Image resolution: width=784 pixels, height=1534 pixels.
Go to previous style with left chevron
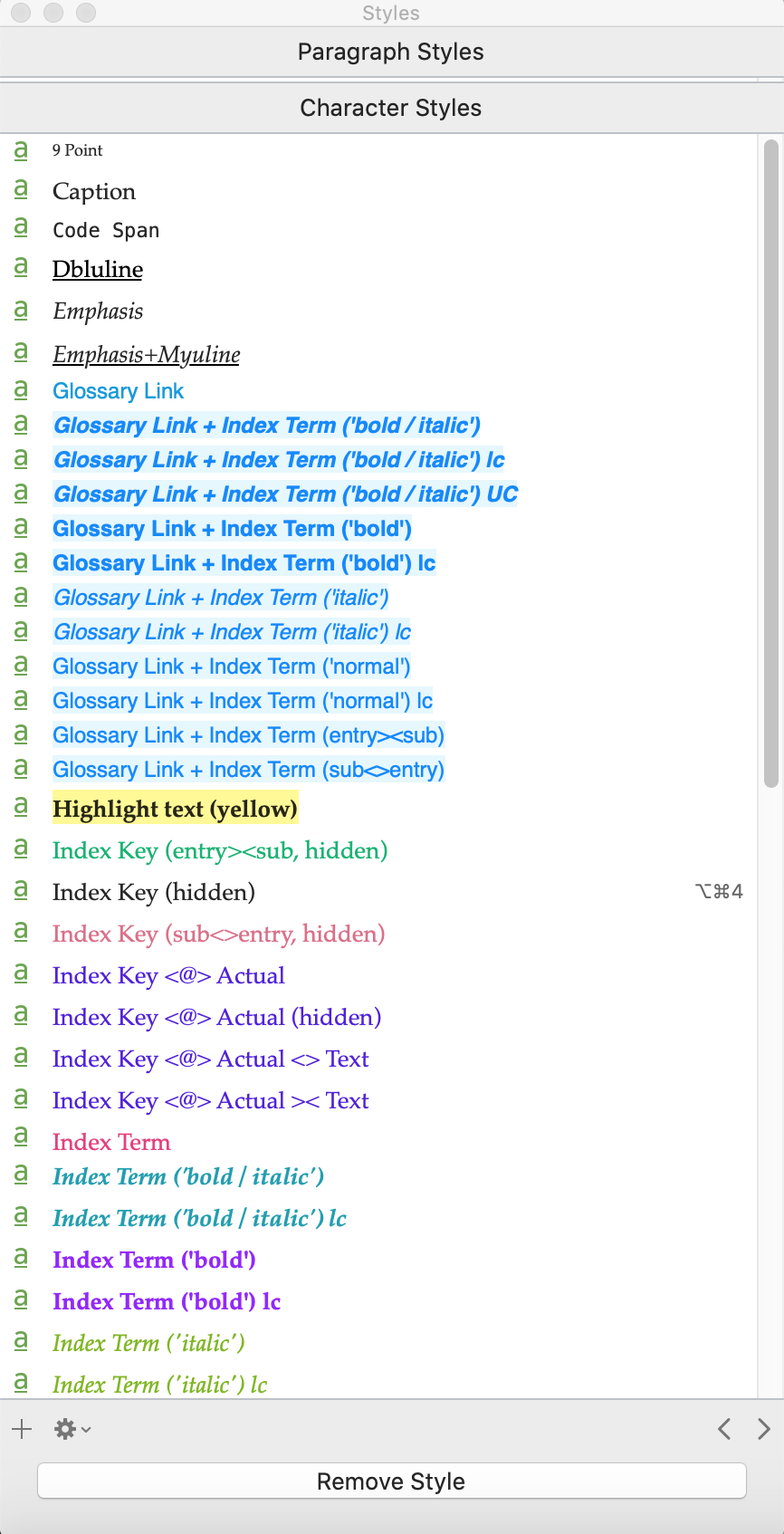[x=724, y=1429]
